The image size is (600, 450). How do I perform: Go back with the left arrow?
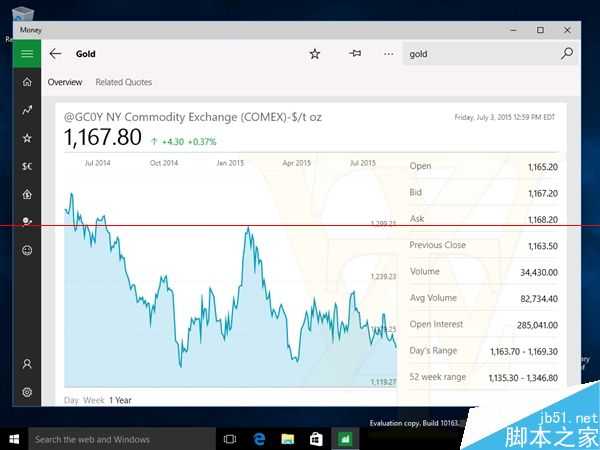(x=55, y=54)
